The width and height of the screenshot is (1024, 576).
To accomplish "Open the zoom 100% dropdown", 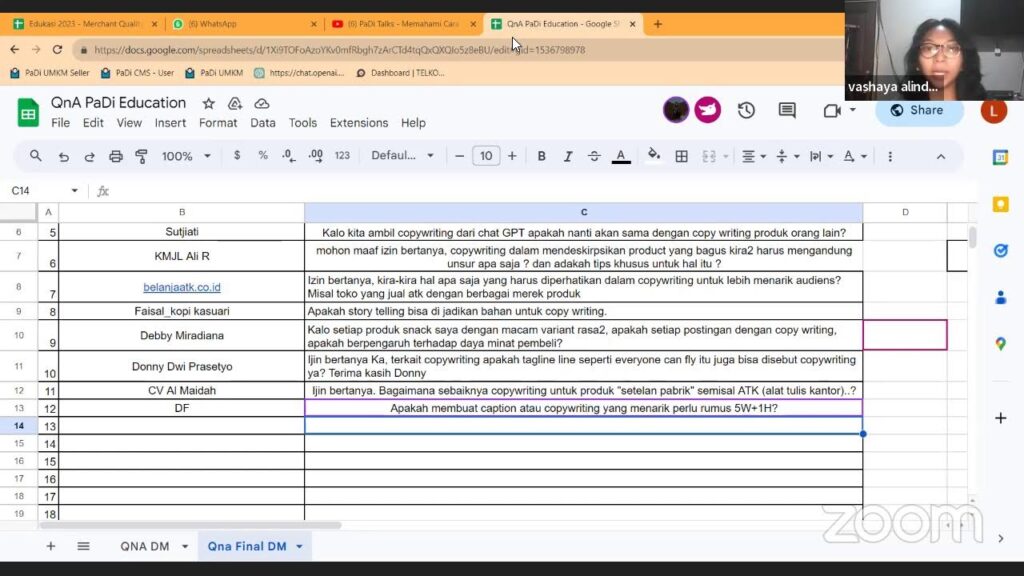I will click(x=187, y=156).
